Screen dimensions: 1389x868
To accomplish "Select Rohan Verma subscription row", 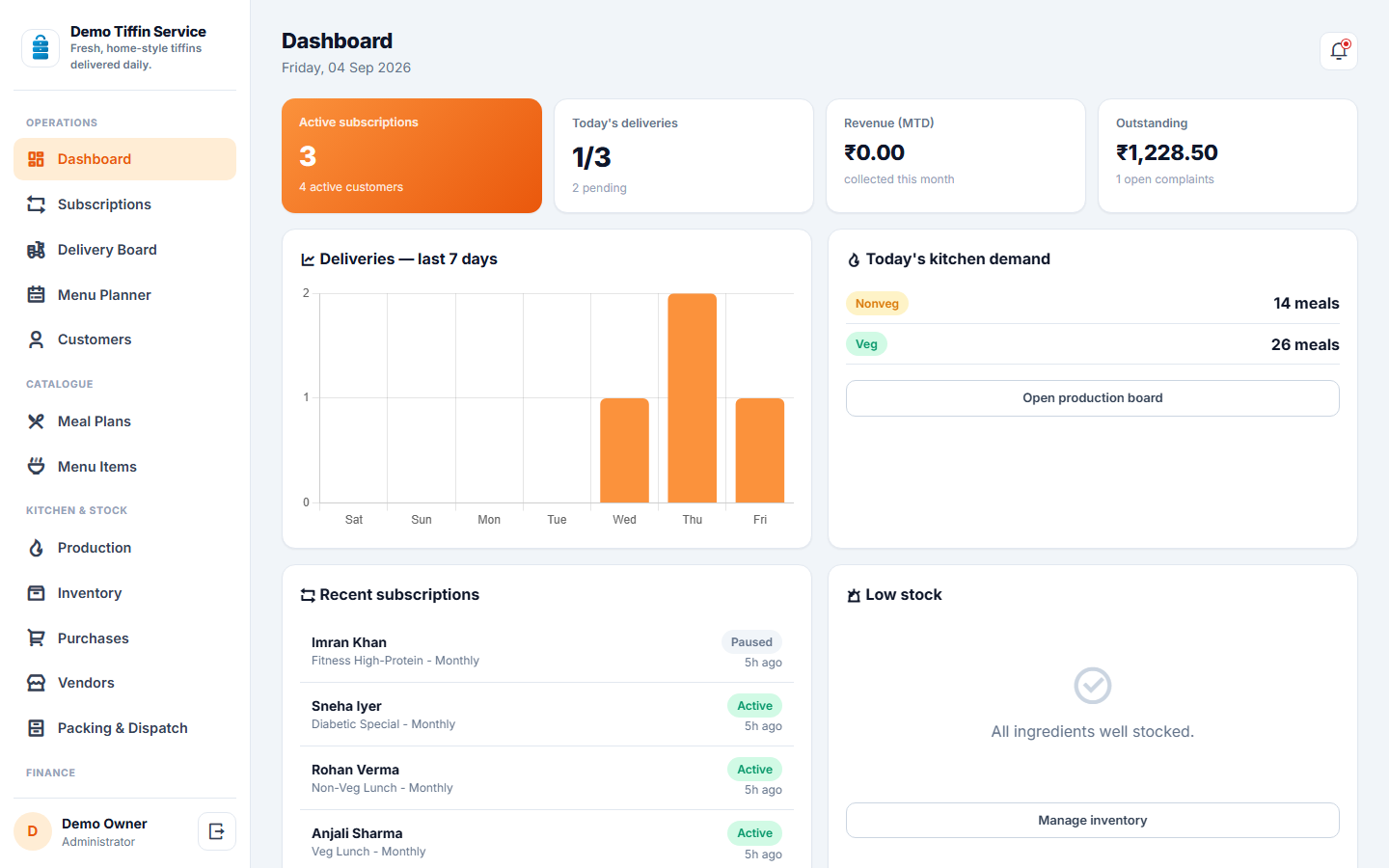I will coord(547,778).
